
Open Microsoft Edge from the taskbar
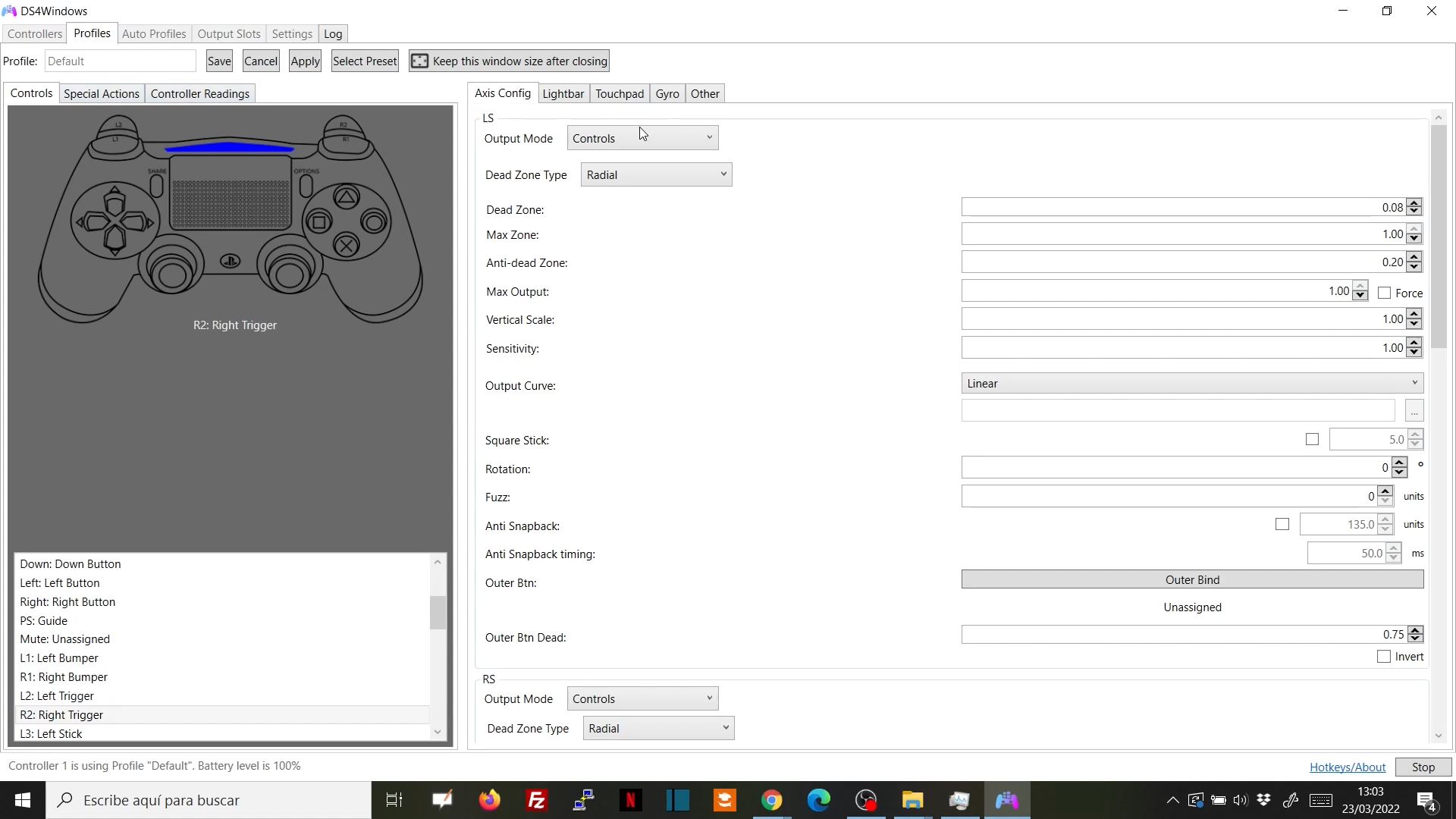pyautogui.click(x=819, y=800)
